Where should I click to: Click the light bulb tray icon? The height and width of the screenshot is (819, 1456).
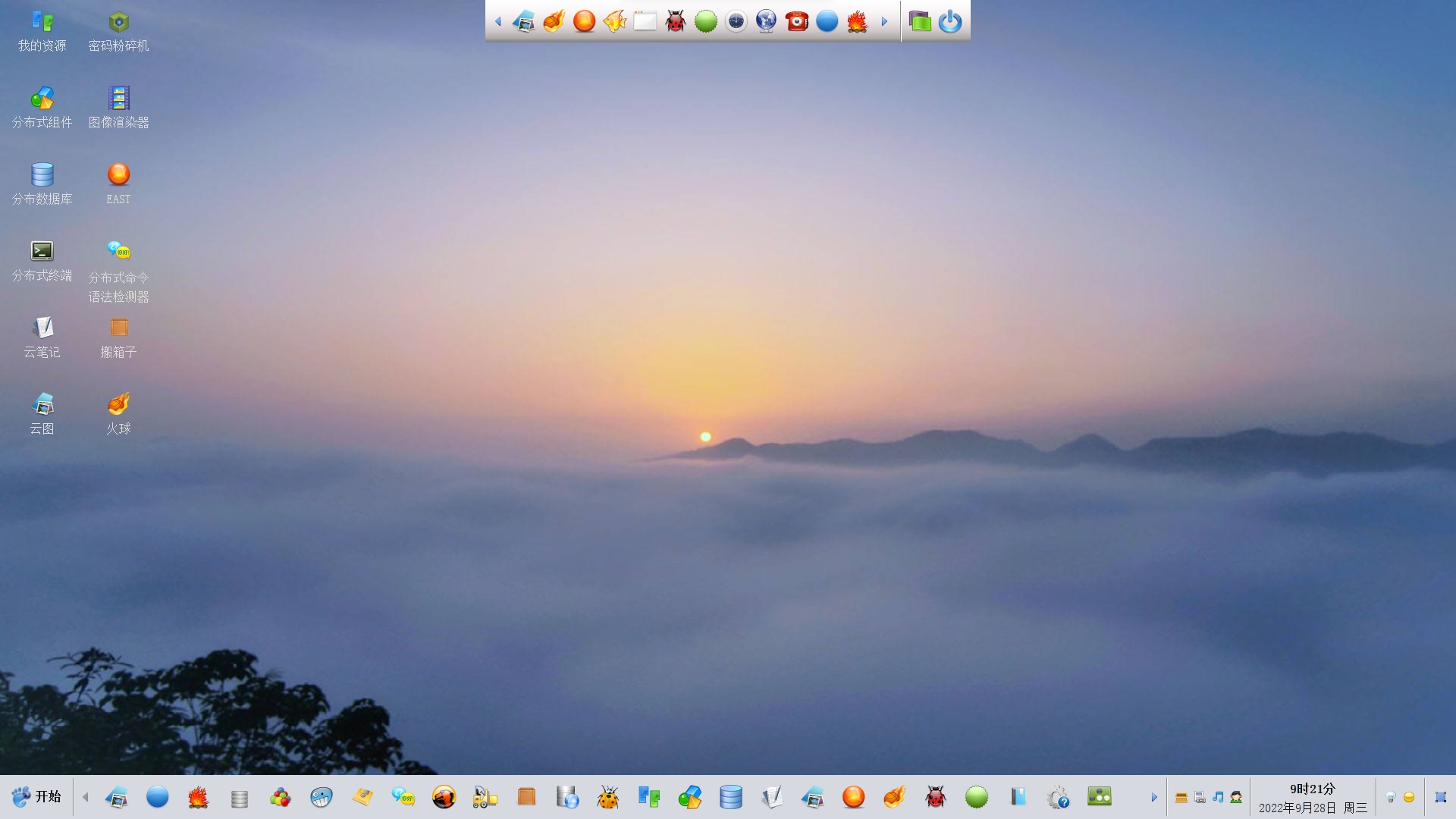[1391, 797]
